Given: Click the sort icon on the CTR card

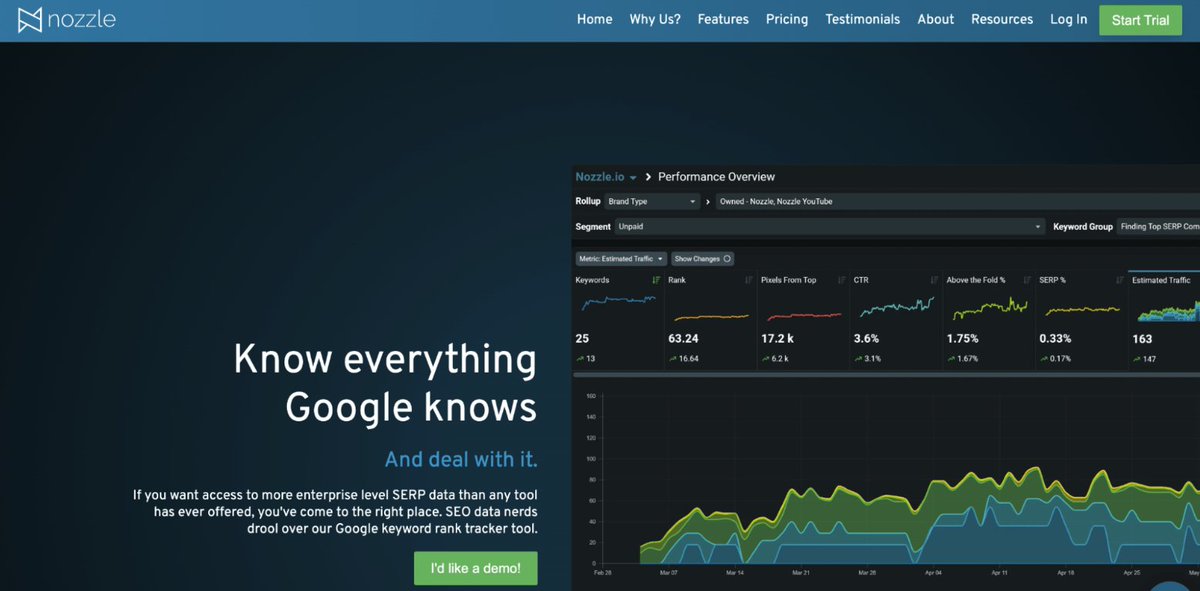Looking at the screenshot, I should click(934, 280).
